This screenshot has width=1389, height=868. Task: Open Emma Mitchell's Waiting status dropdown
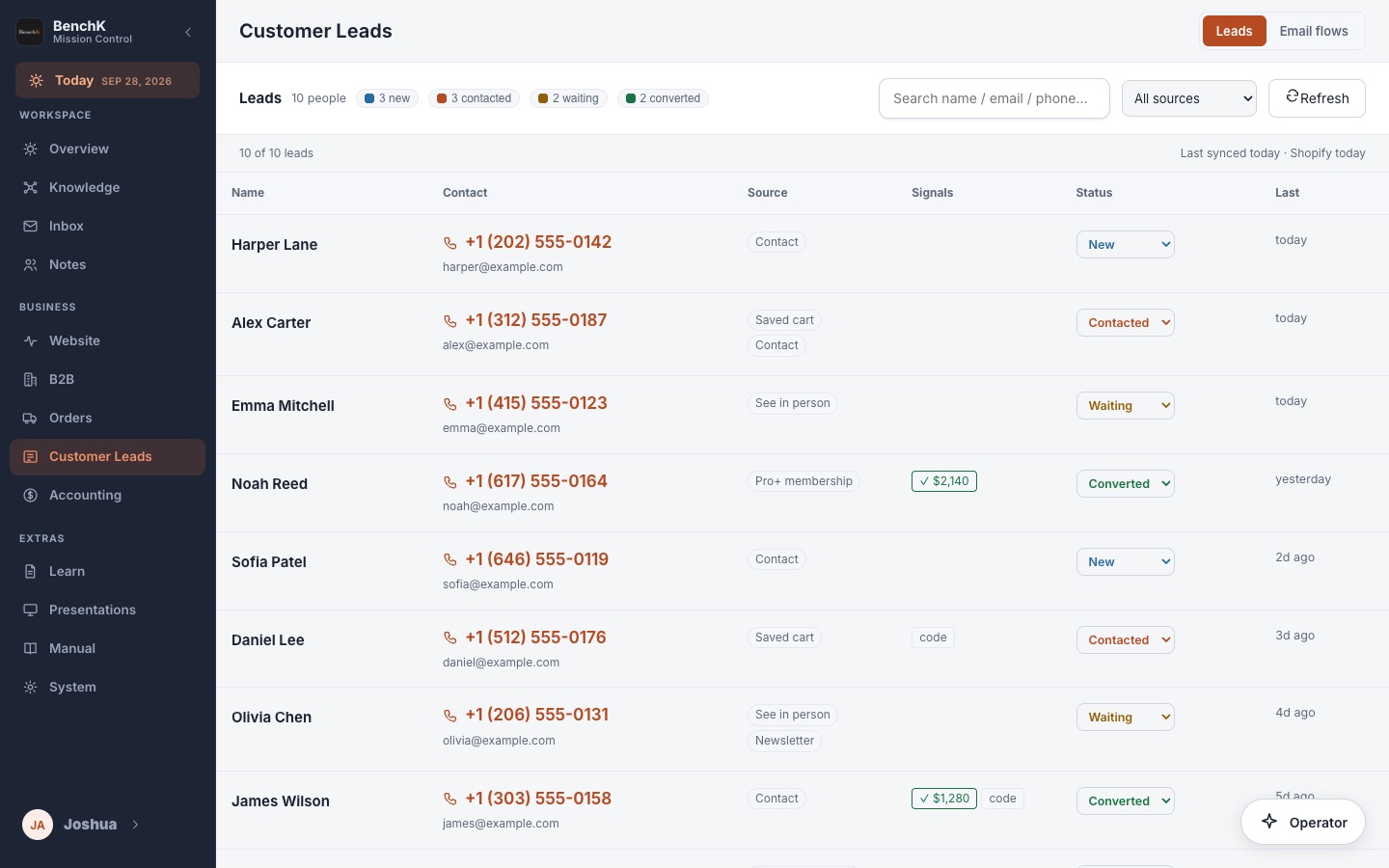pyautogui.click(x=1126, y=406)
